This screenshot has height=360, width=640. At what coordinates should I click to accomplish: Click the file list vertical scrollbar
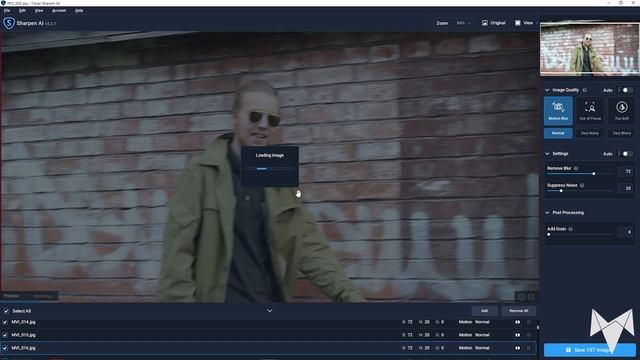click(x=538, y=327)
